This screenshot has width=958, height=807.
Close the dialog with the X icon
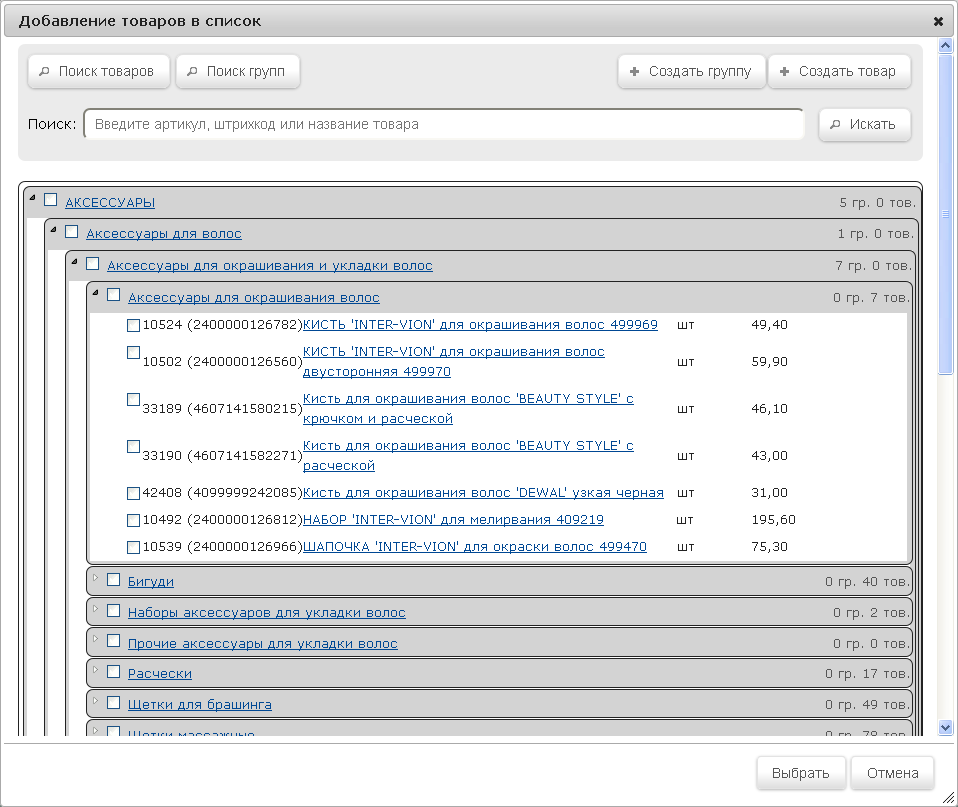pos(938,21)
